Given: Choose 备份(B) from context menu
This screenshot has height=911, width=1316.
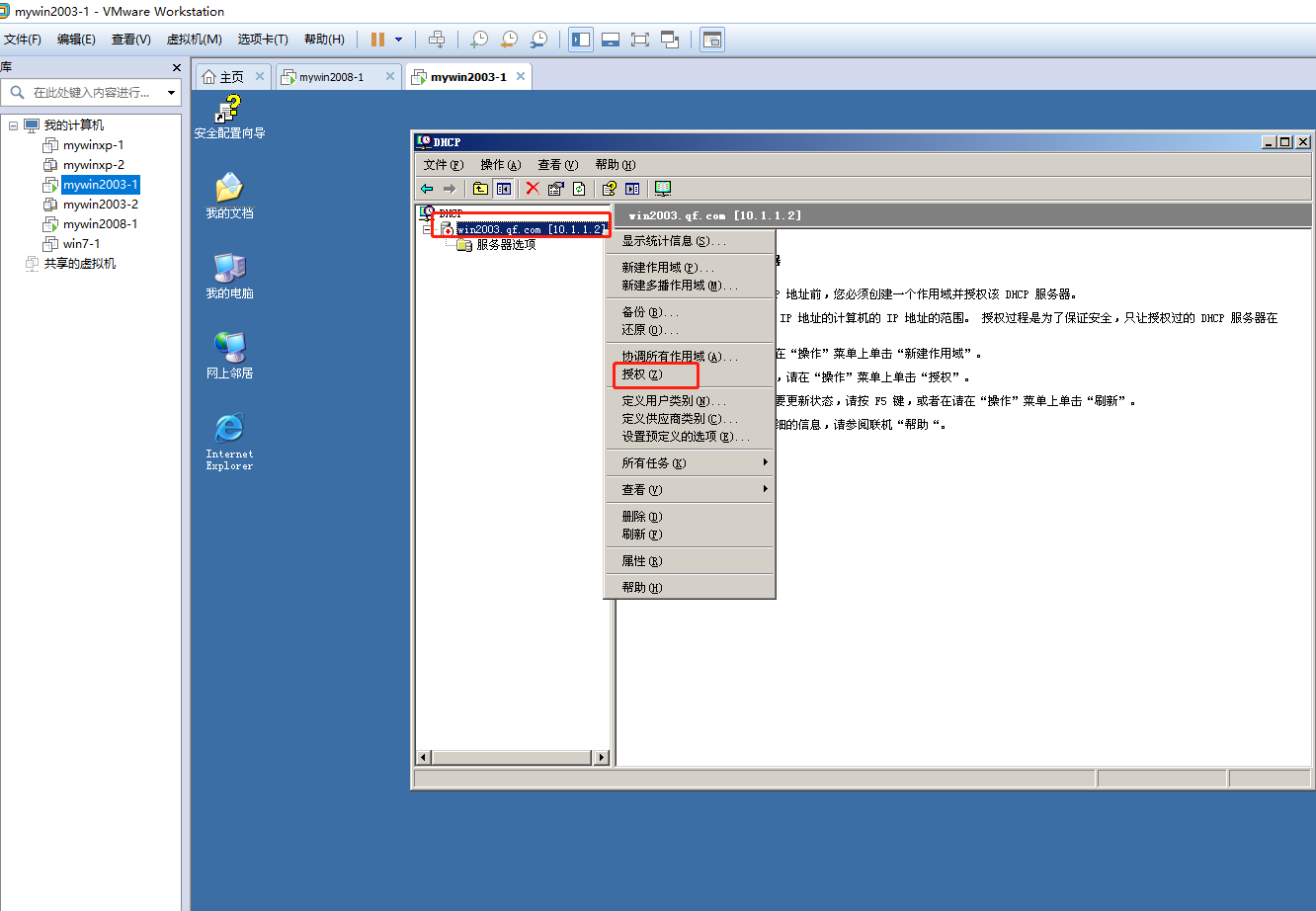Looking at the screenshot, I should (690, 312).
